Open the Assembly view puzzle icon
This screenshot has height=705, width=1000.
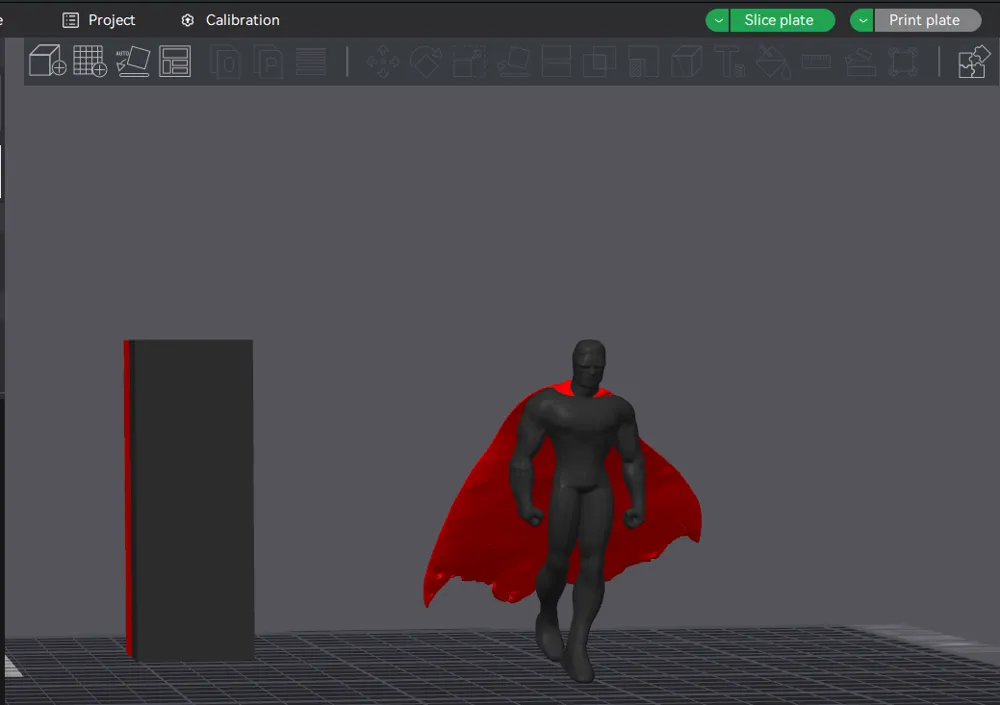click(x=974, y=61)
